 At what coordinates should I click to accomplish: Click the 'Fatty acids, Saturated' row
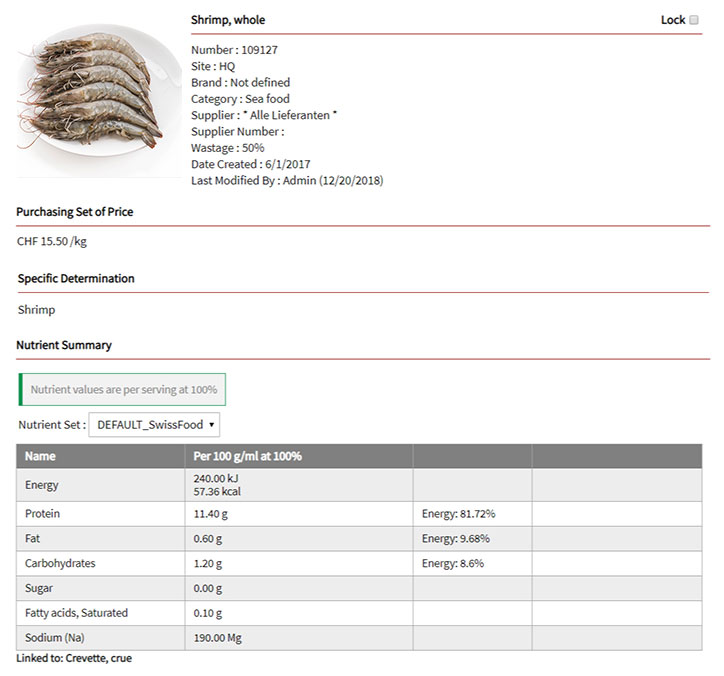pos(77,613)
